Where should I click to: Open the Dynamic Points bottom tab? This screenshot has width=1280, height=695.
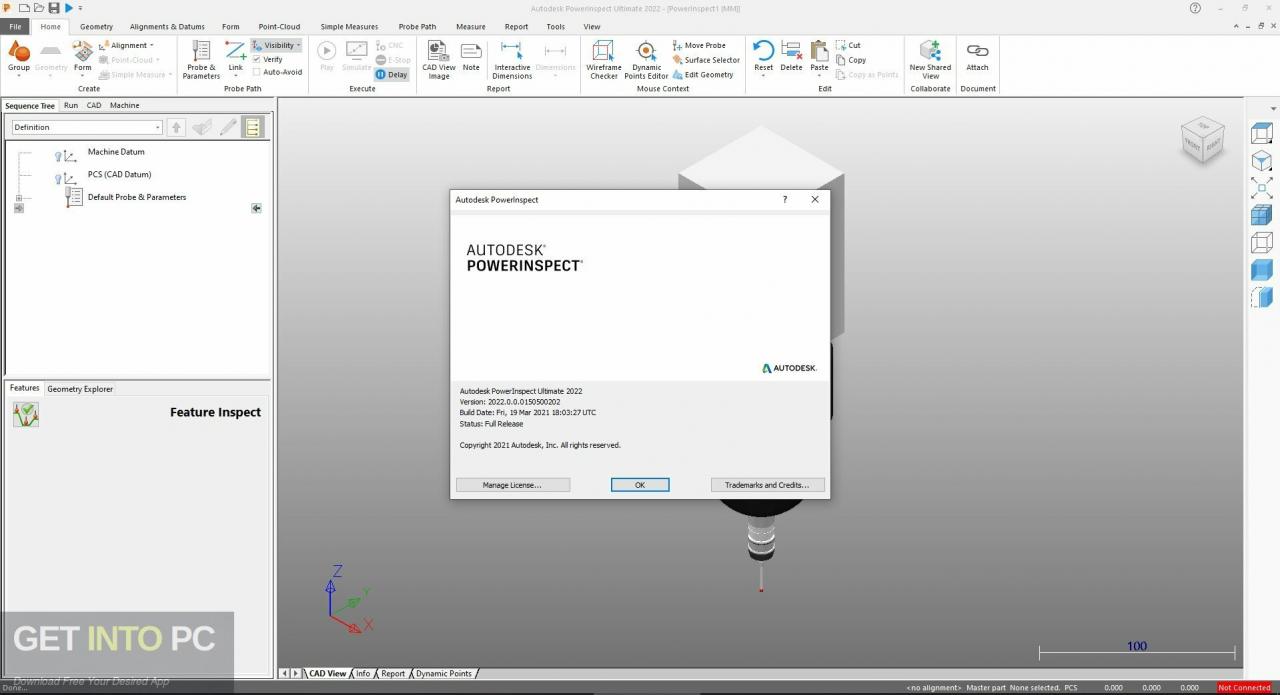click(443, 674)
